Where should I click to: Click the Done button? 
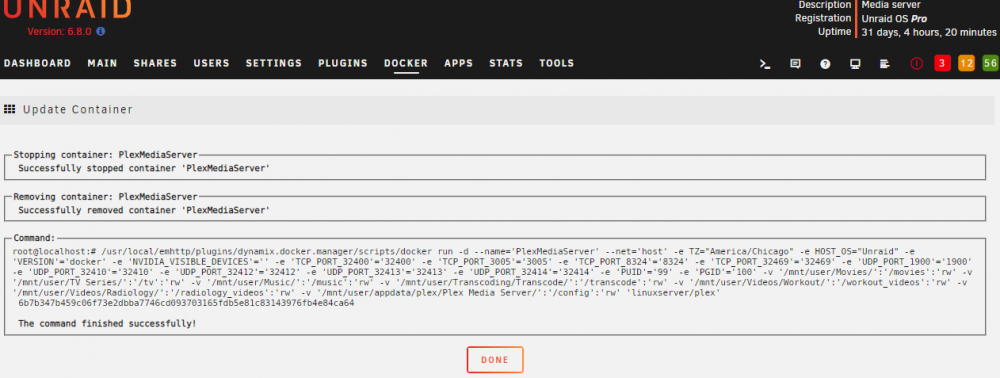click(x=495, y=360)
